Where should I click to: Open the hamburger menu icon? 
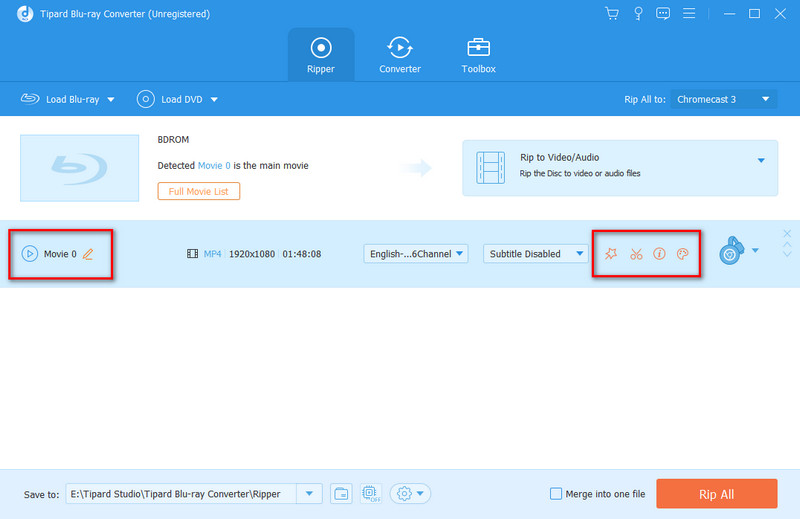pyautogui.click(x=689, y=13)
